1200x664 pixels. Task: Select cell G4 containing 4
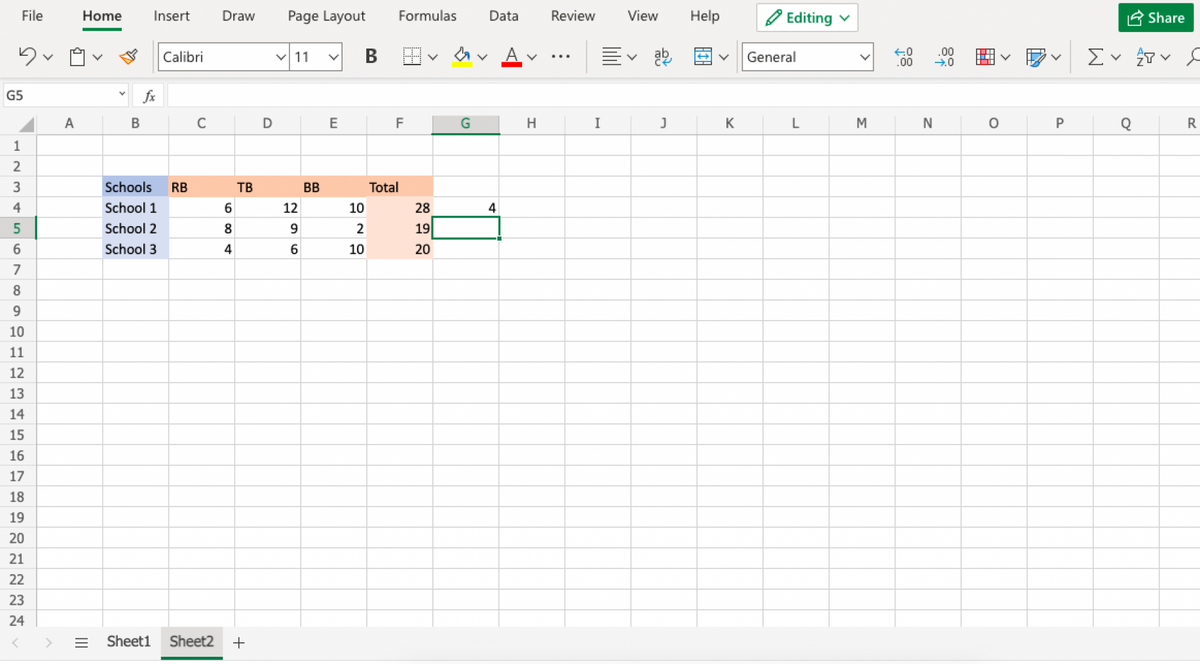(x=466, y=208)
